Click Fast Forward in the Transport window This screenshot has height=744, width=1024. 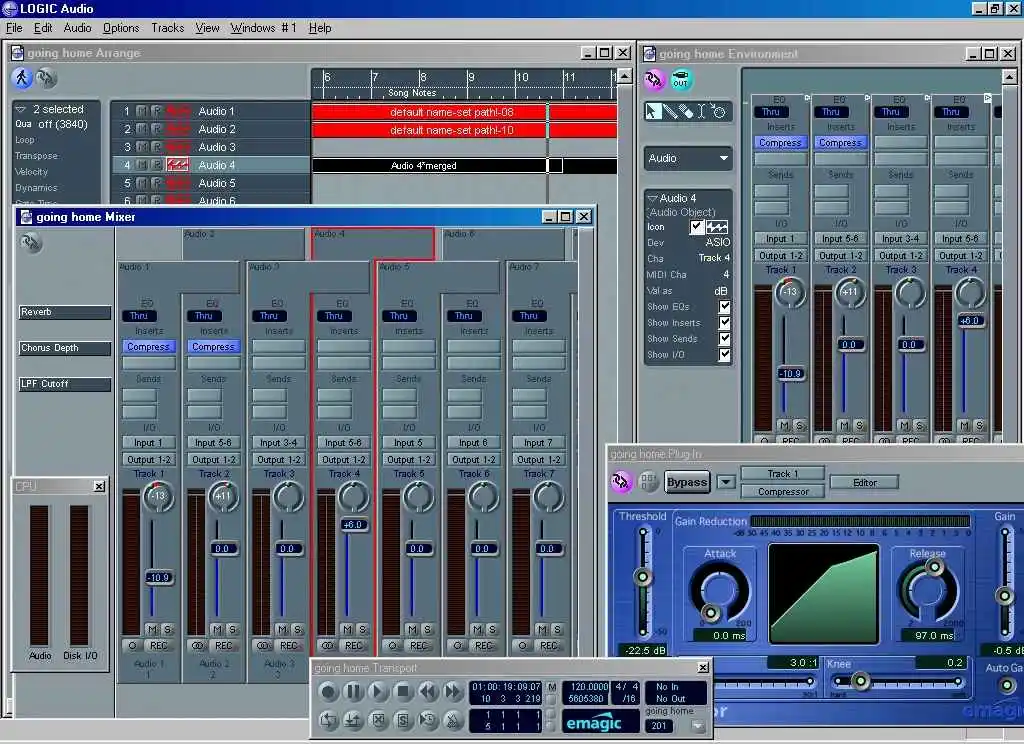[453, 691]
